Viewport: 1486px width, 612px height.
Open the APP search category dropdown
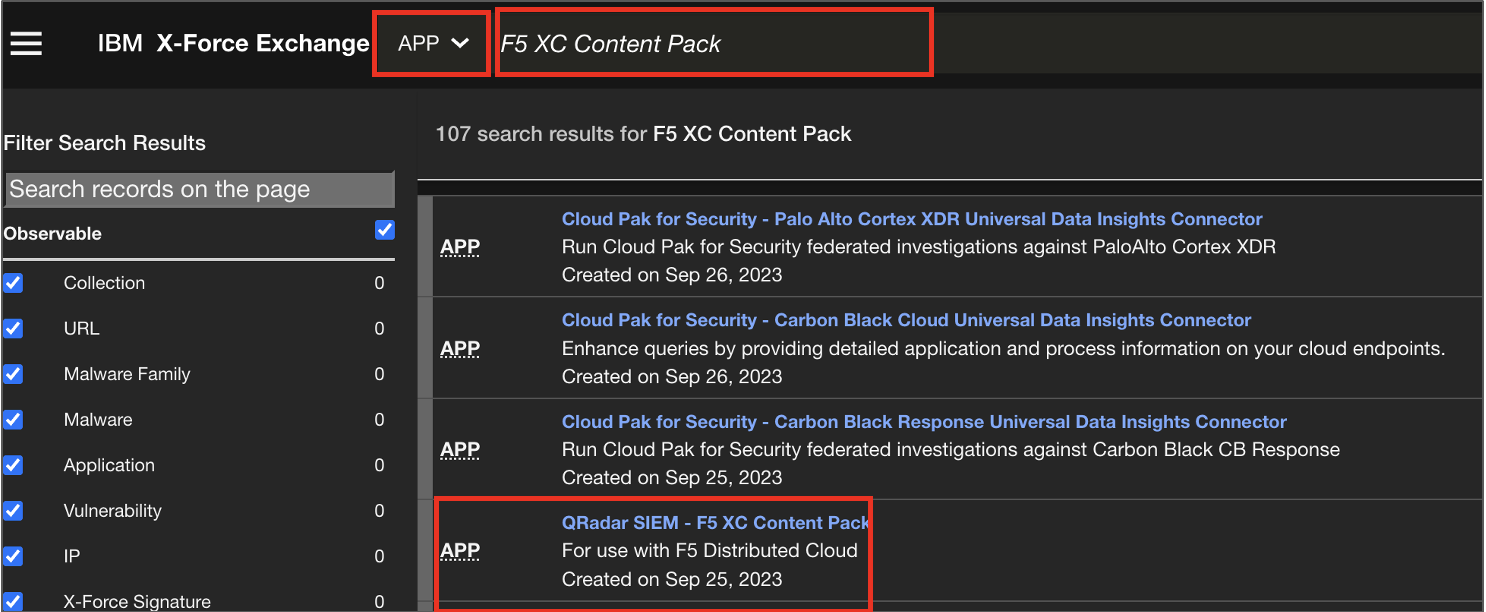431,42
